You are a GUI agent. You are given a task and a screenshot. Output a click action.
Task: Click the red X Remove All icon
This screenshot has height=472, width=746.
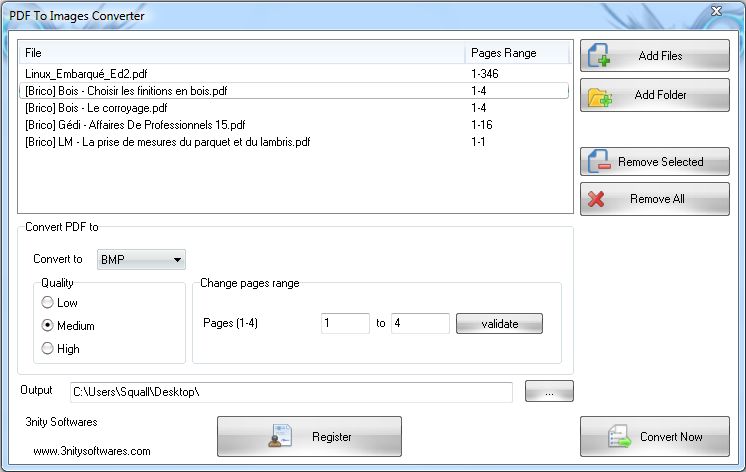coord(596,199)
